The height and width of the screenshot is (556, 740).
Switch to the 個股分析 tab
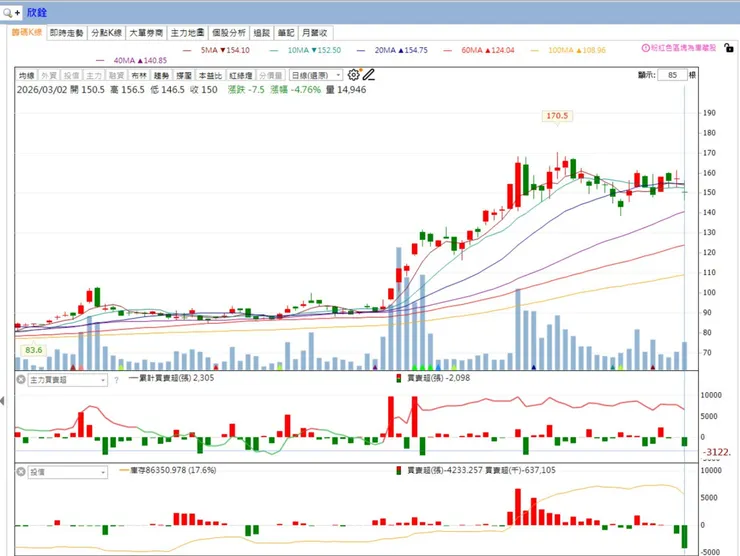click(229, 33)
